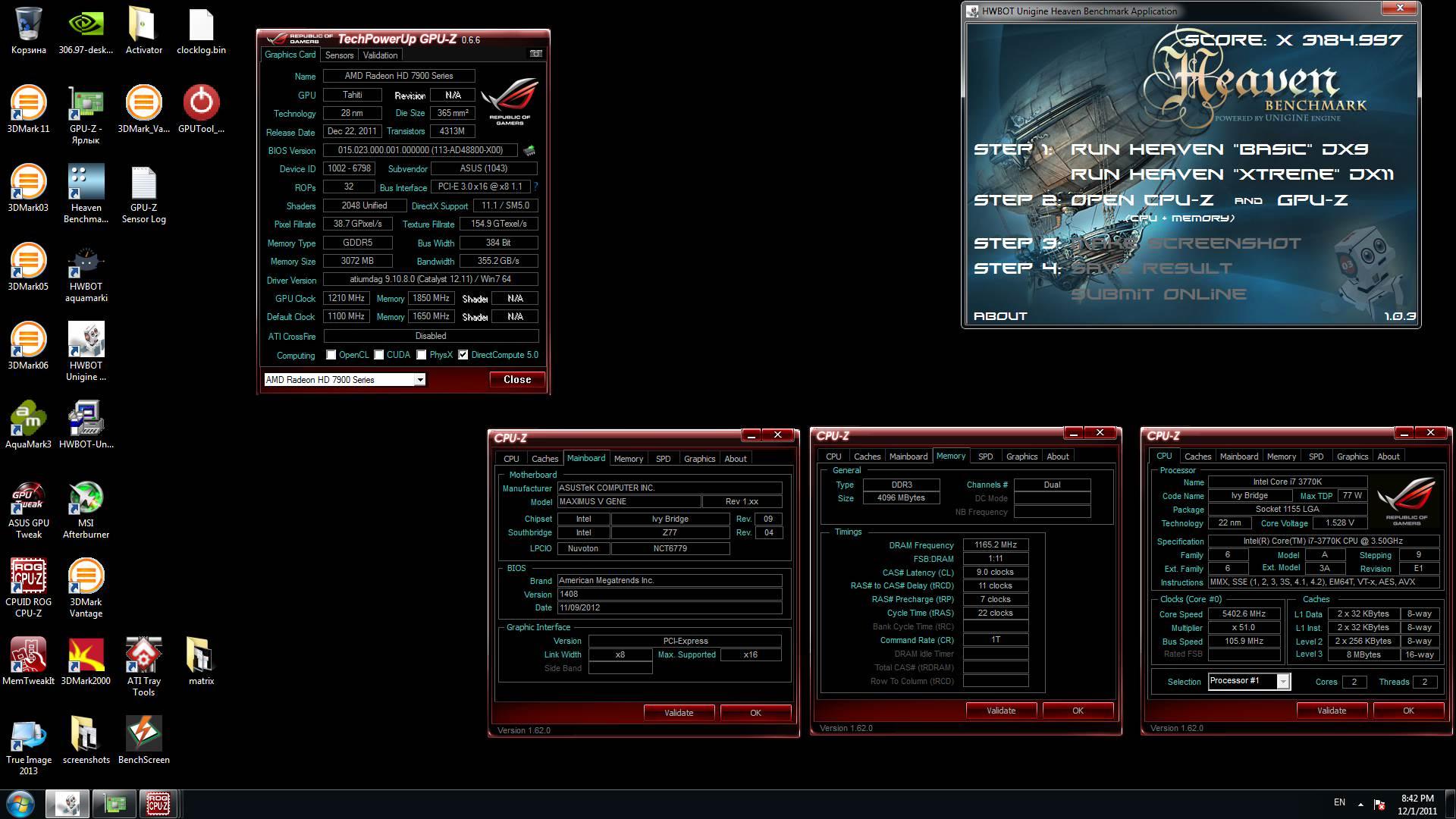This screenshot has height=819, width=1456.
Task: Open the screenshots folder icon
Action: point(86,740)
